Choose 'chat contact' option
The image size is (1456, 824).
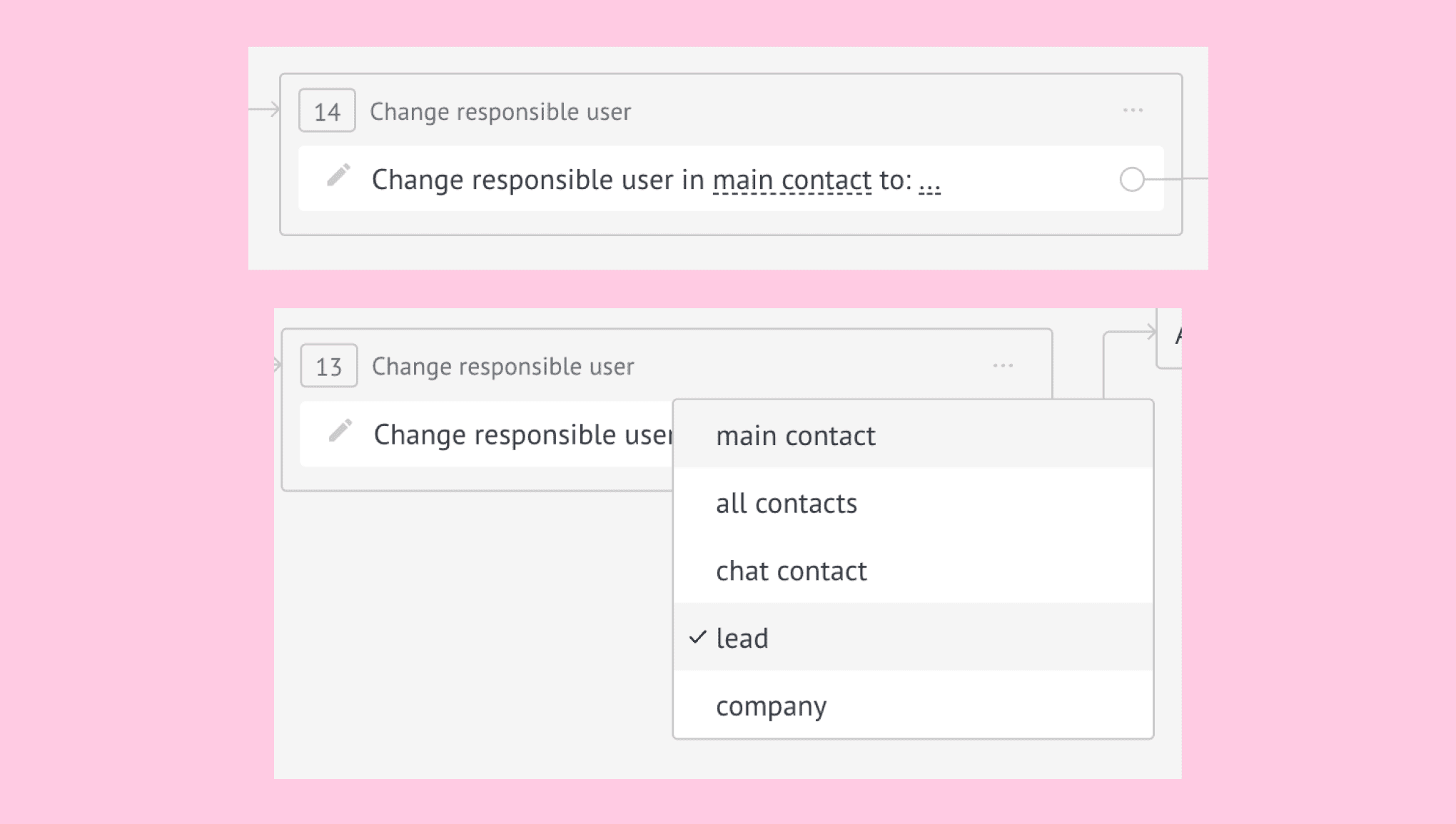[x=913, y=570]
